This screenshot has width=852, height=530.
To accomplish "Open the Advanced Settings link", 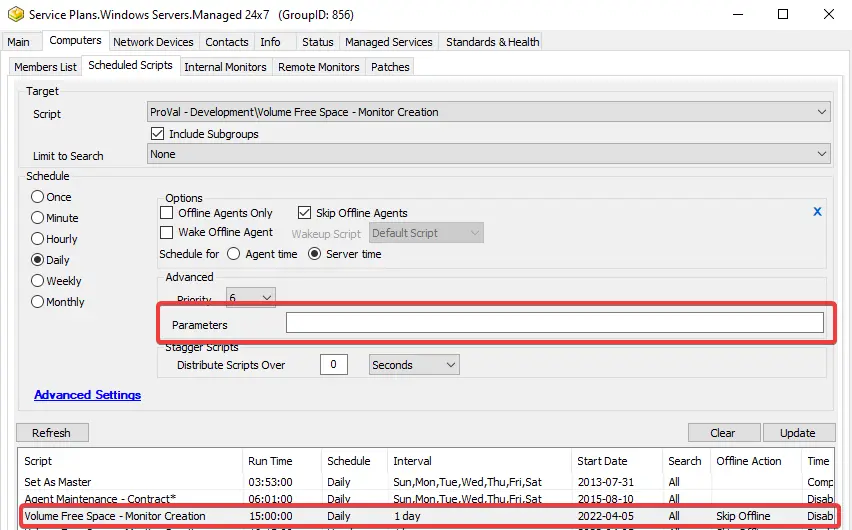I will pyautogui.click(x=87, y=395).
